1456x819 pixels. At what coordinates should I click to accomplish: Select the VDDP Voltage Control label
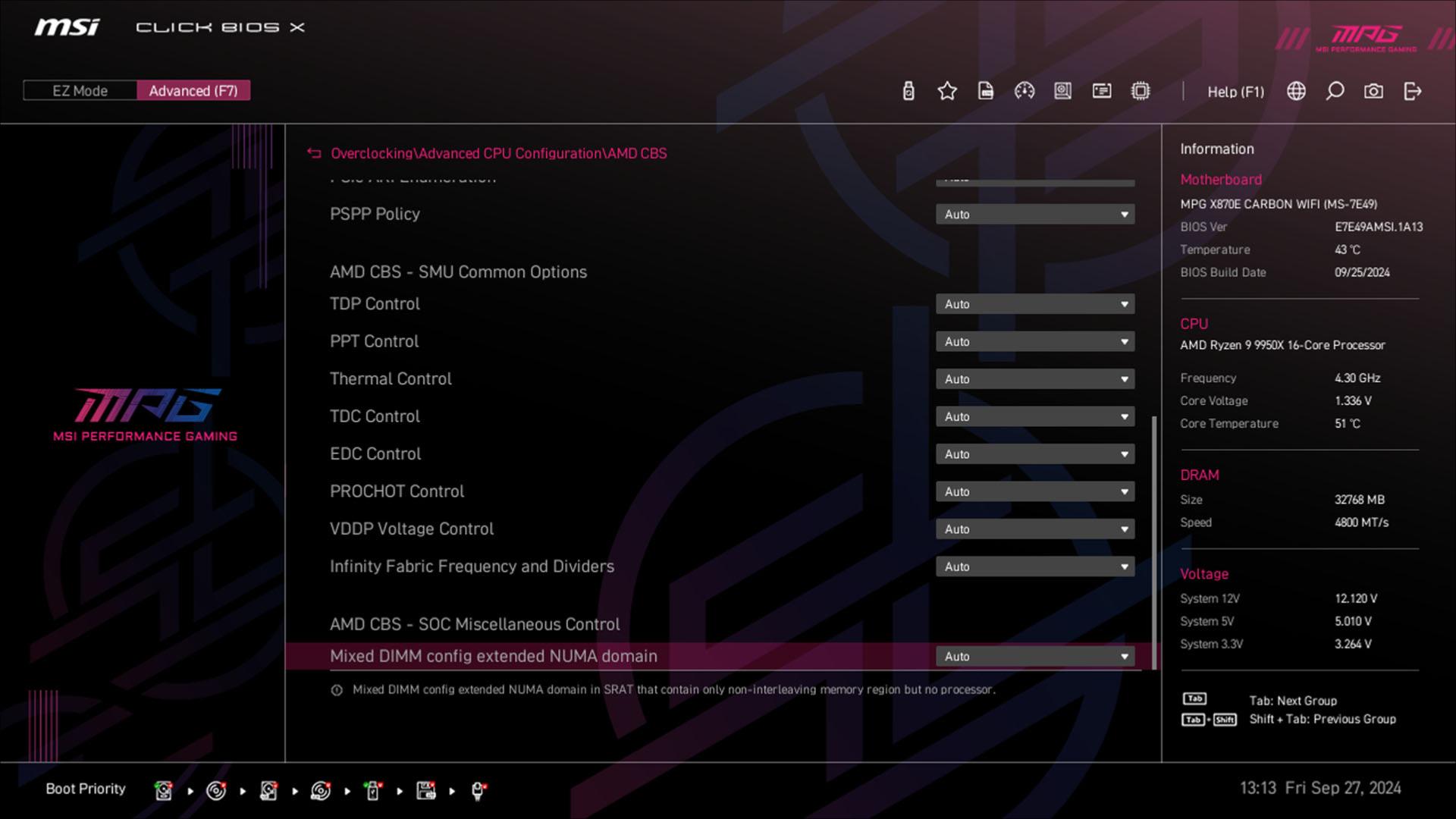(412, 529)
